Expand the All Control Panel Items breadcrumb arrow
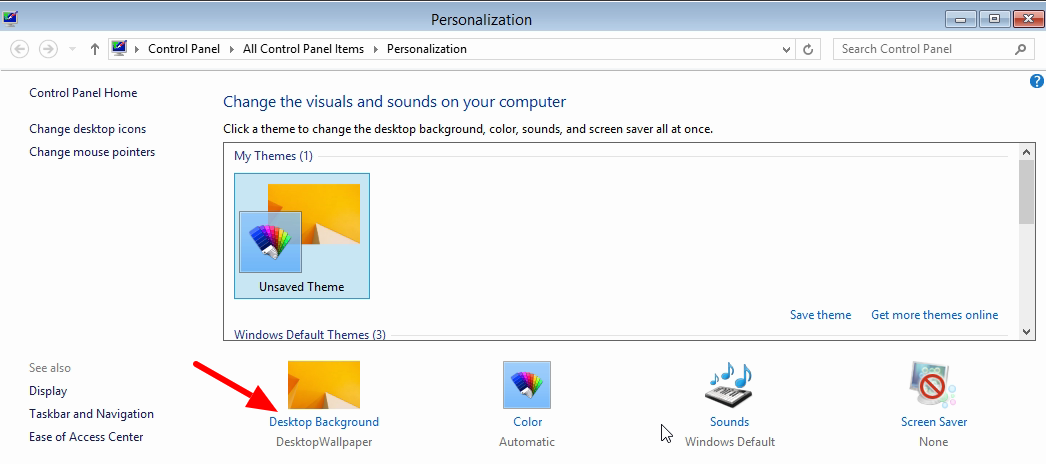Viewport: 1046px width, 464px height. 376,49
